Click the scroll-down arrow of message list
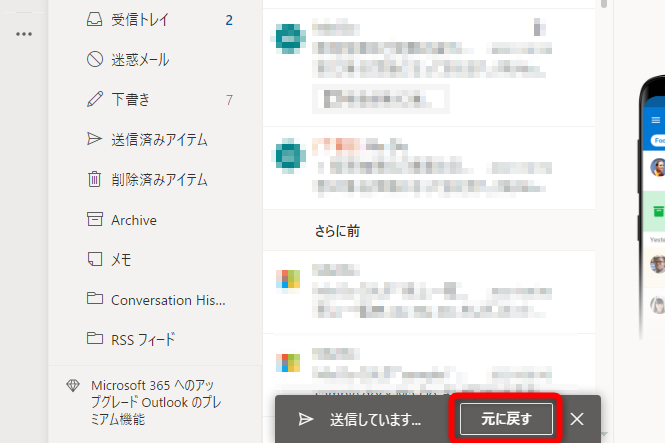Viewport: 665px width, 443px height. 604,434
